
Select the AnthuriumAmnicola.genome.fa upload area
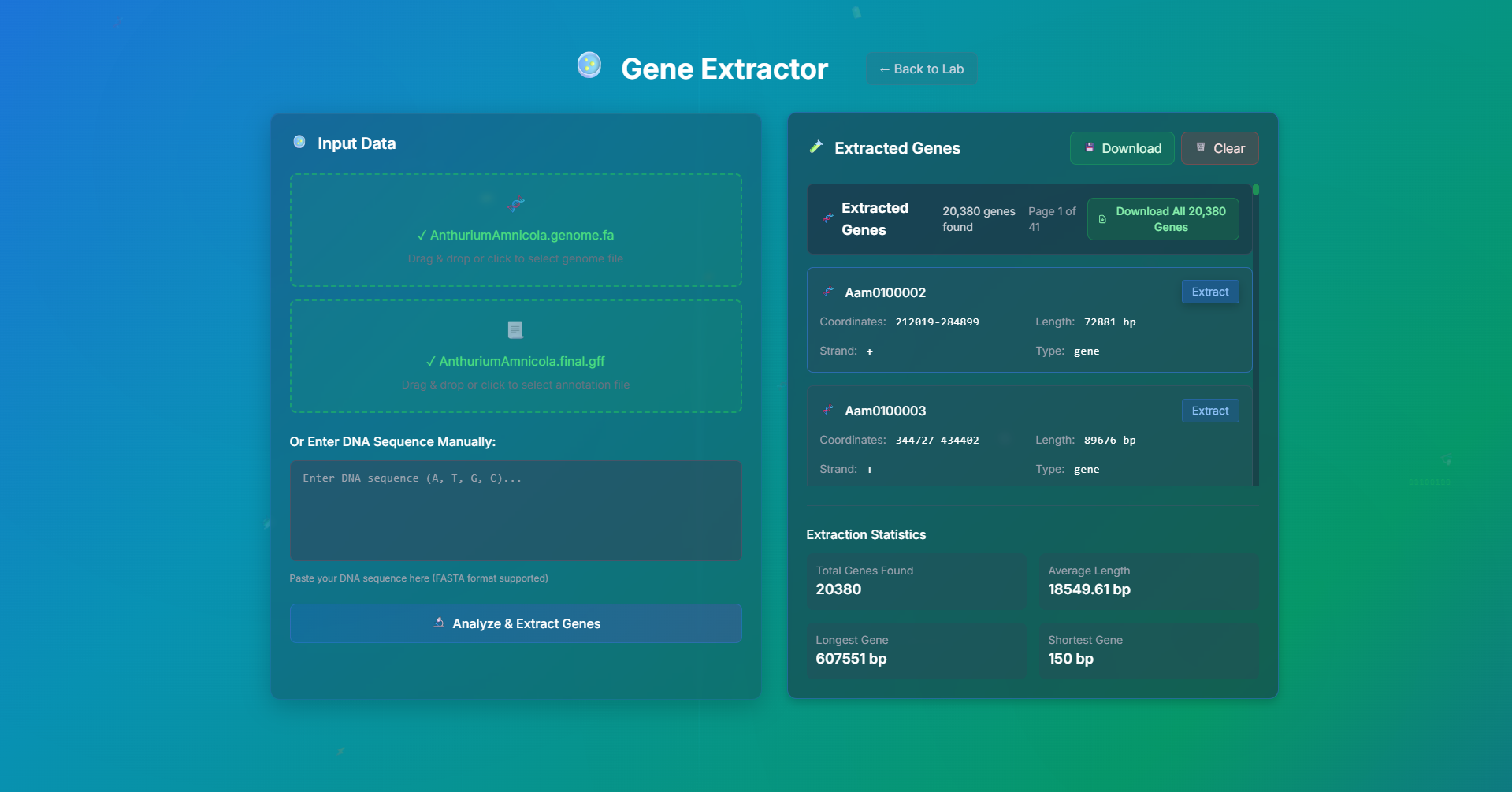tap(515, 230)
